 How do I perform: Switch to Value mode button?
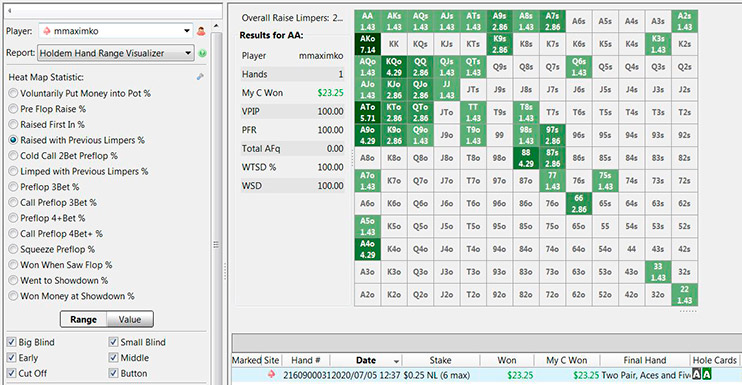(x=130, y=320)
